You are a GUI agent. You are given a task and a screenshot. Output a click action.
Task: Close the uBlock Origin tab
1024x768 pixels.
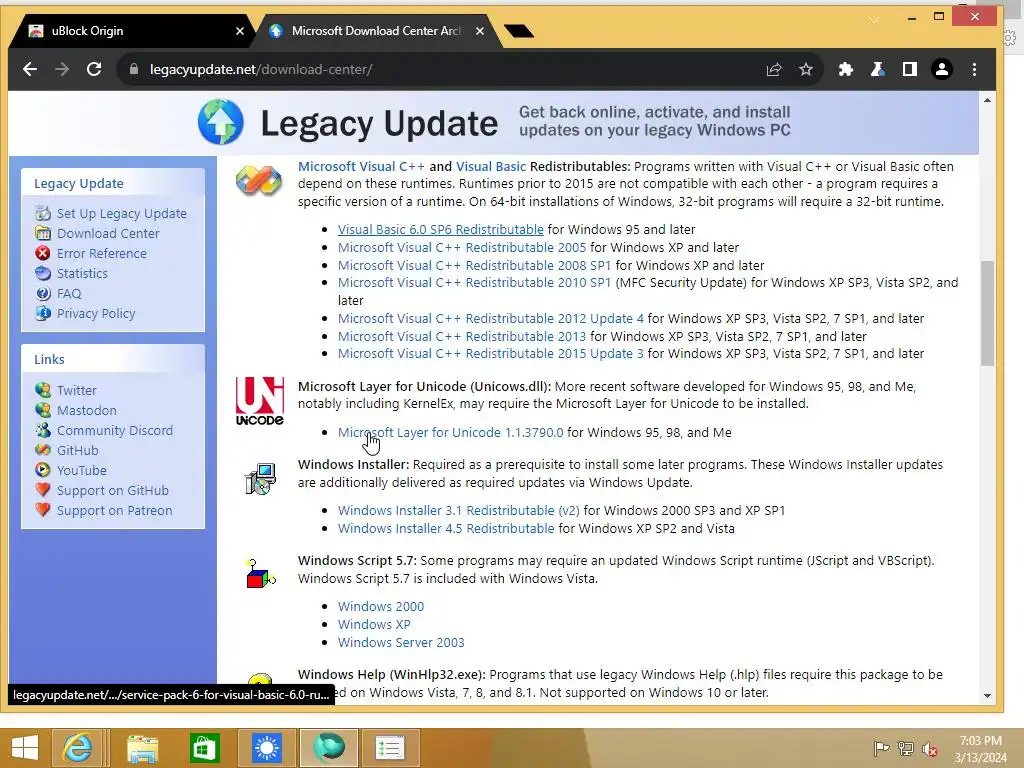(240, 31)
